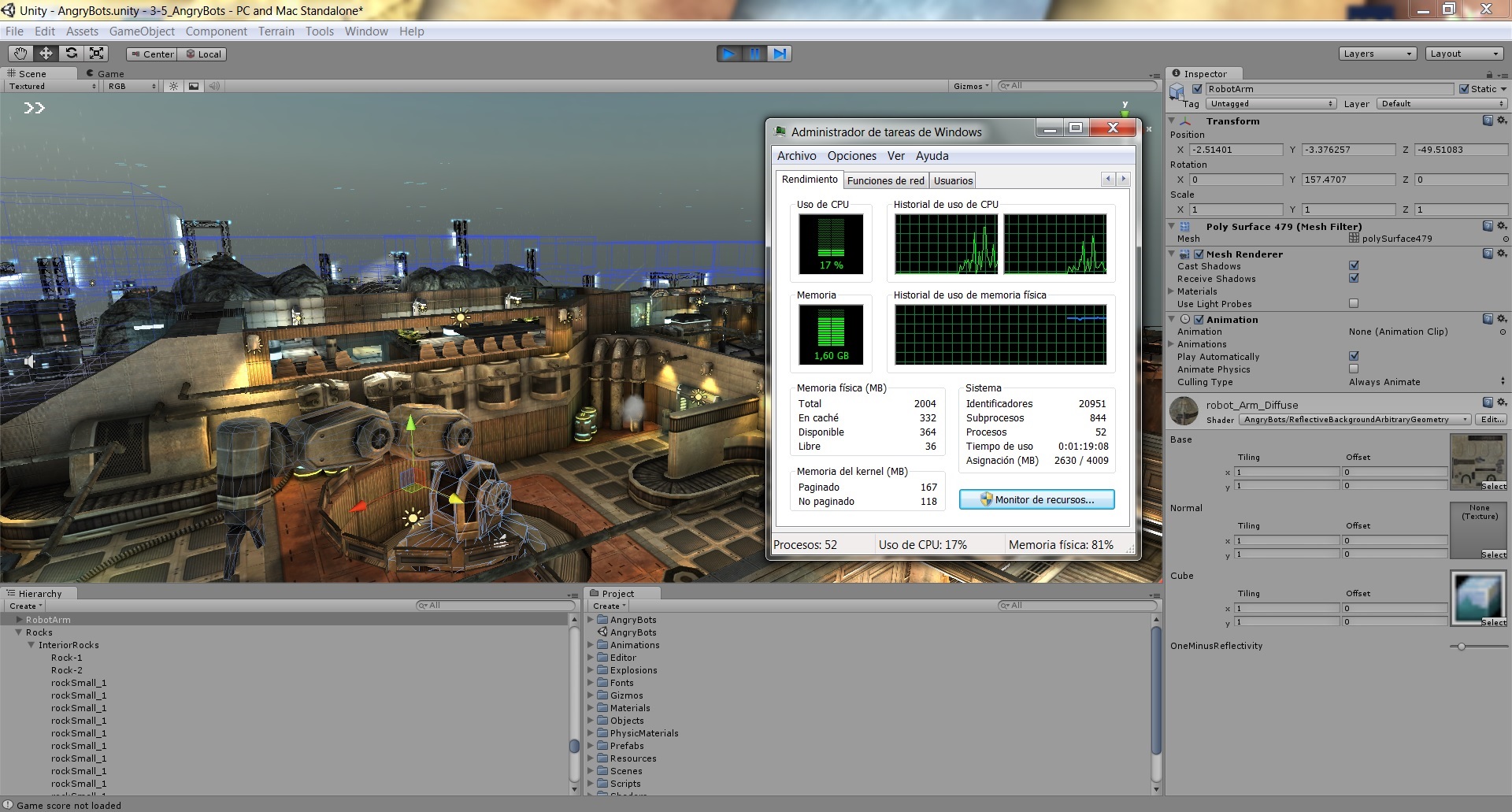Viewport: 1512px width, 812px height.
Task: Click the Project search field
Action: 1077,606
